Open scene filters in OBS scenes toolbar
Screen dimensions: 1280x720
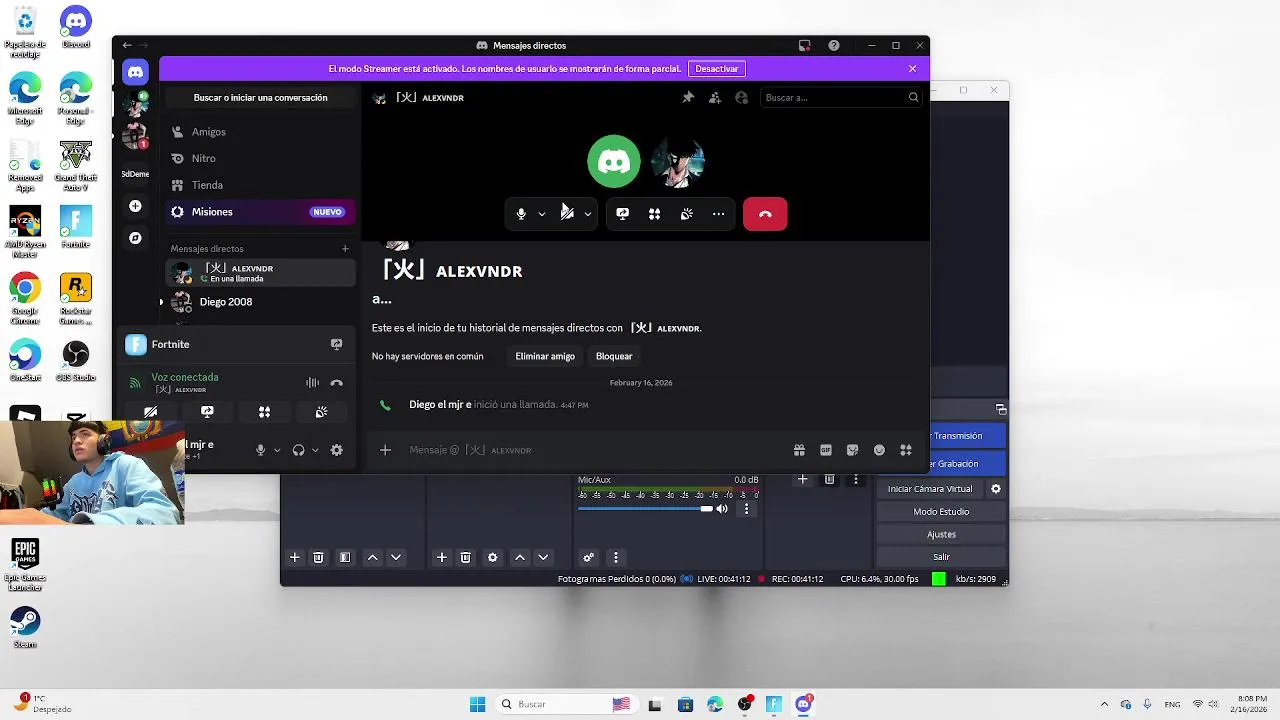point(345,557)
